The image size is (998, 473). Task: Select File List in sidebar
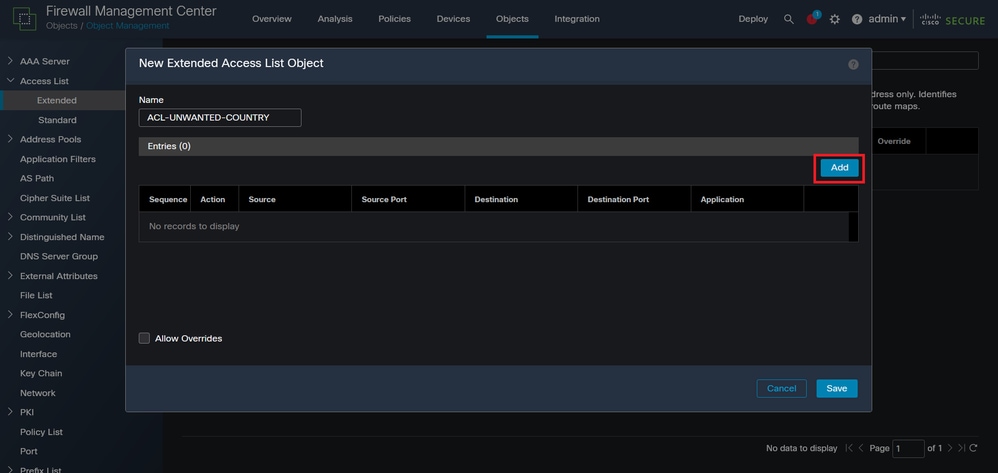tap(36, 295)
